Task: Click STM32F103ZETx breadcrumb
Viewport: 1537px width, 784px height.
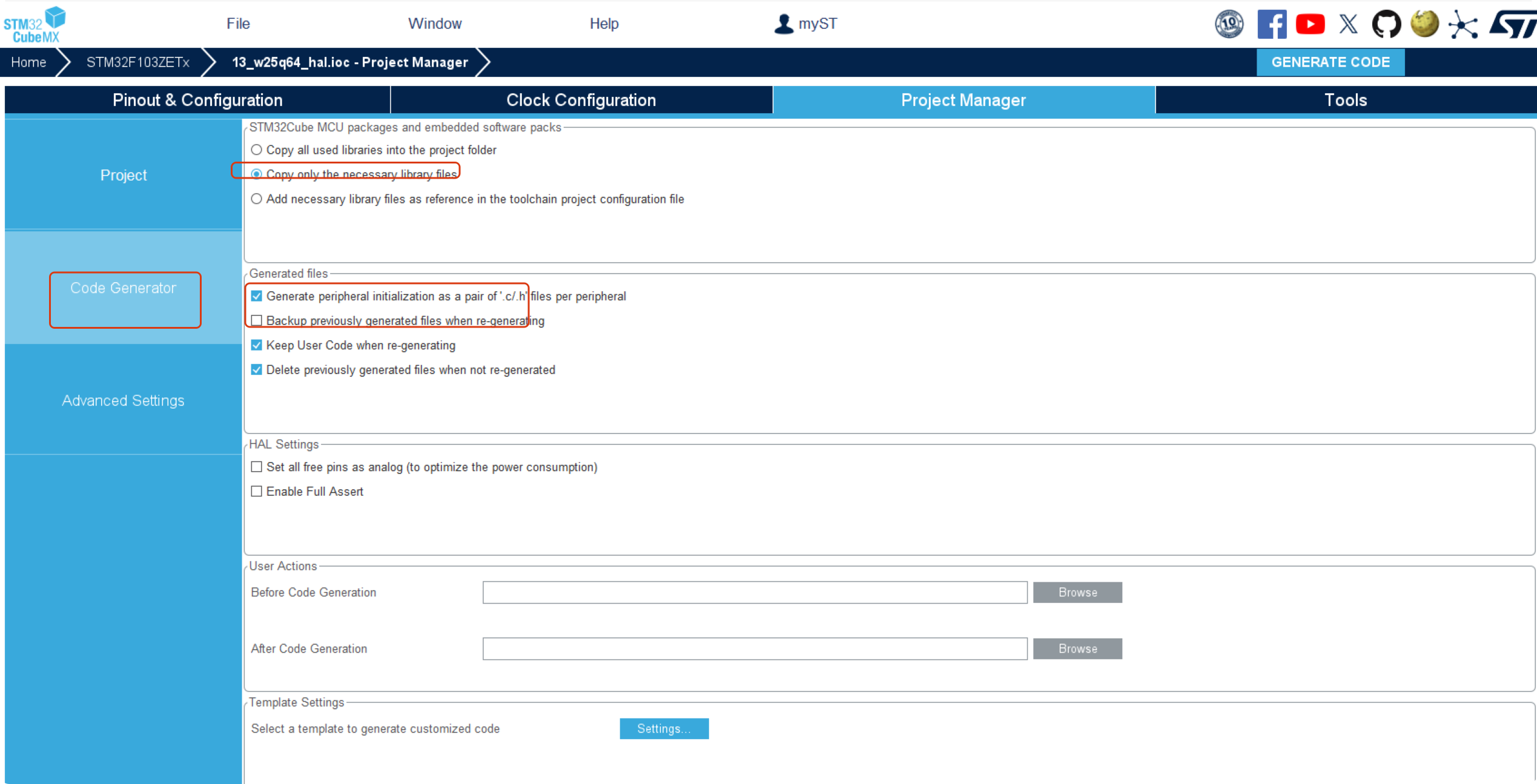Action: tap(137, 62)
